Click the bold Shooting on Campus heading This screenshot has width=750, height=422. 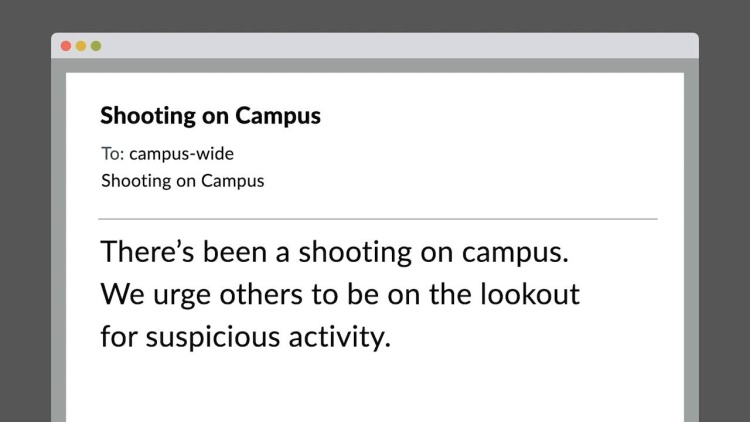pos(210,116)
